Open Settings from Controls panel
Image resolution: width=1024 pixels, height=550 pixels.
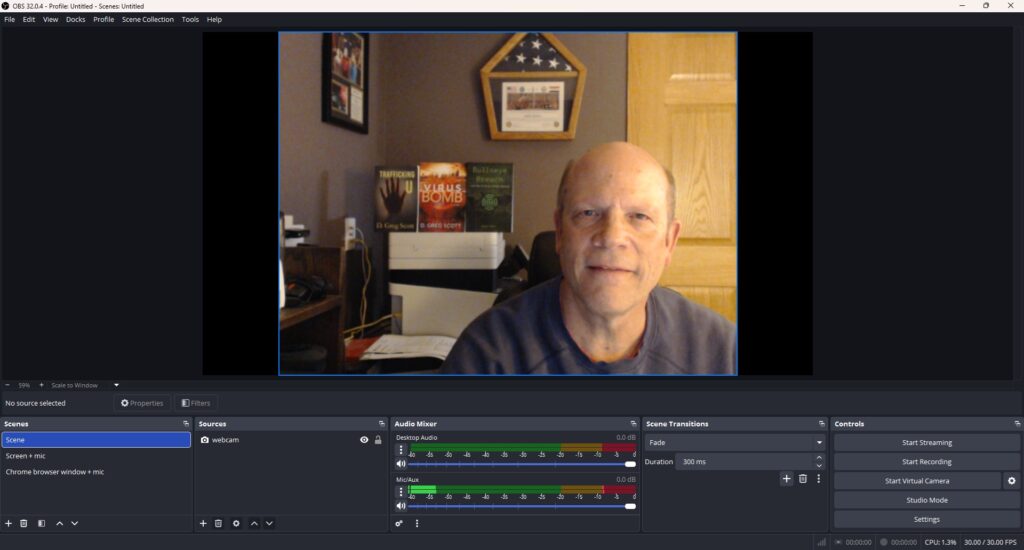tap(927, 519)
